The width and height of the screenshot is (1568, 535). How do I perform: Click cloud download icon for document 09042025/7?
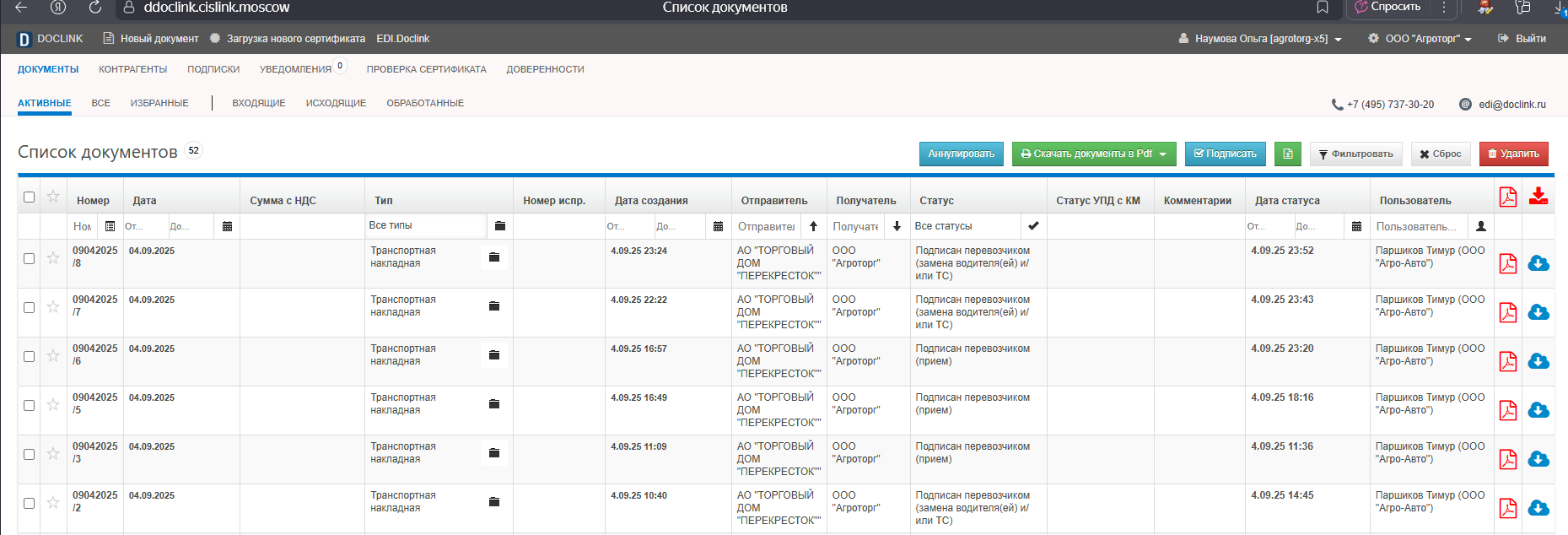(x=1538, y=312)
